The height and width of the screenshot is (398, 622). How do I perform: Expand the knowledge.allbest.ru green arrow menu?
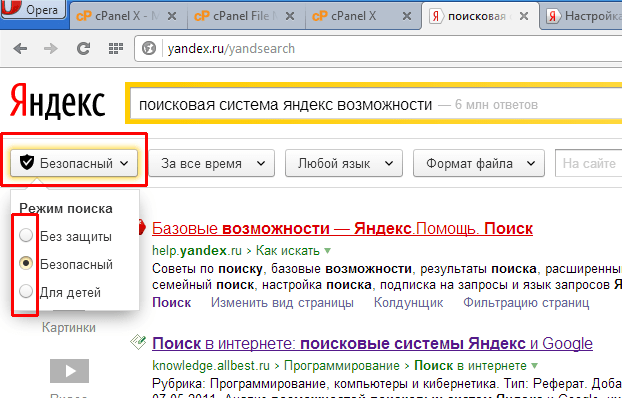(x=535, y=365)
